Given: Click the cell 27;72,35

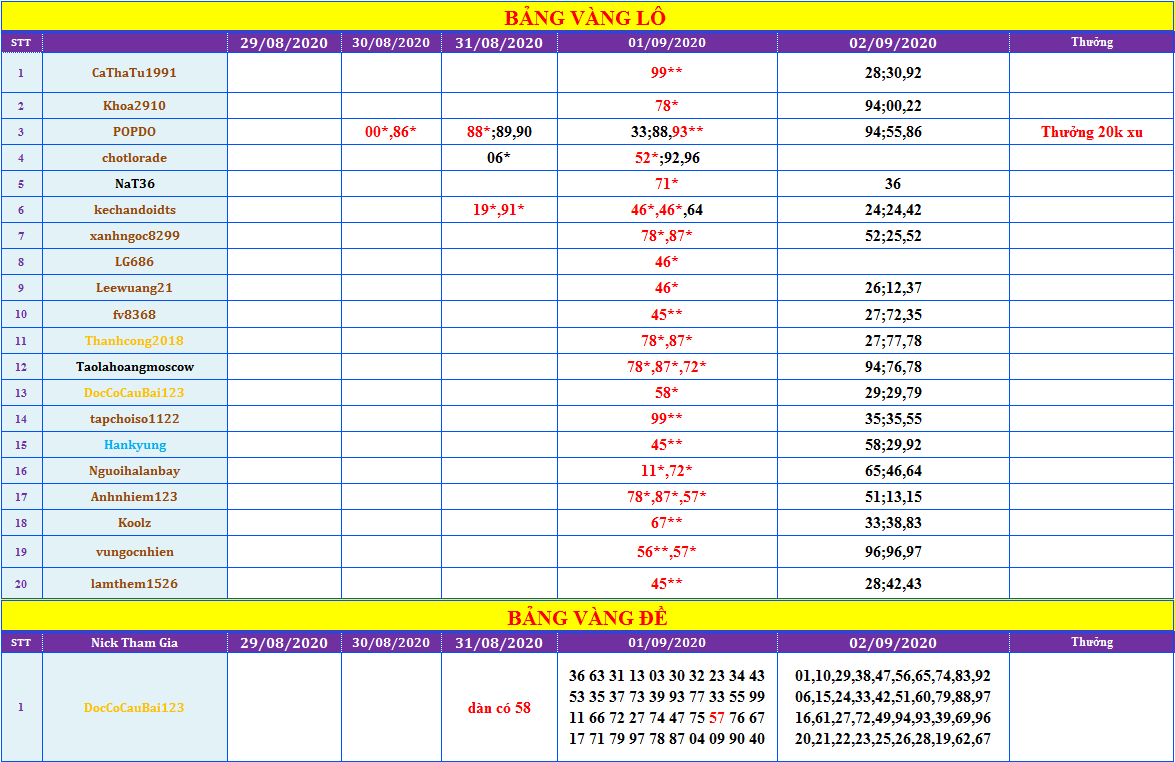Looking at the screenshot, I should (893, 315).
